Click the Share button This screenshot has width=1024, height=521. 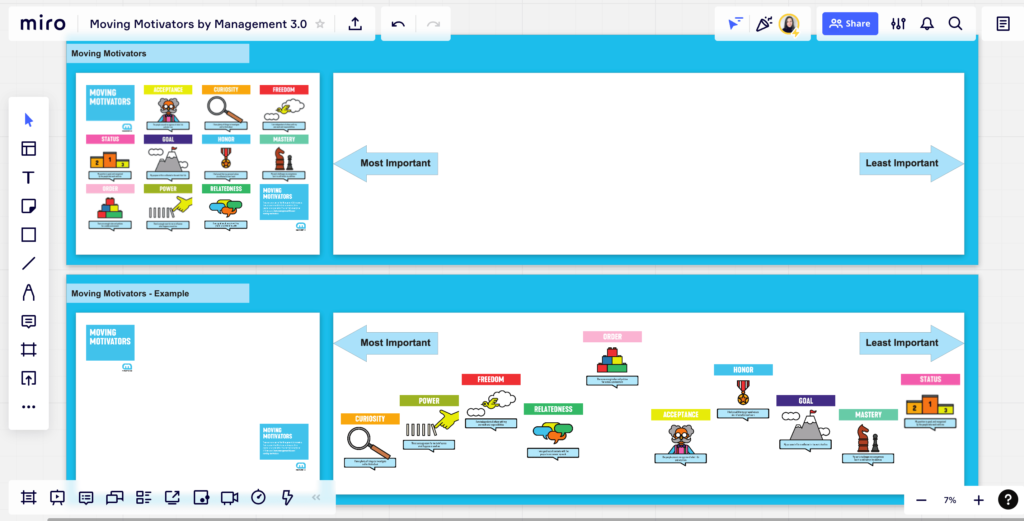pyautogui.click(x=849, y=24)
